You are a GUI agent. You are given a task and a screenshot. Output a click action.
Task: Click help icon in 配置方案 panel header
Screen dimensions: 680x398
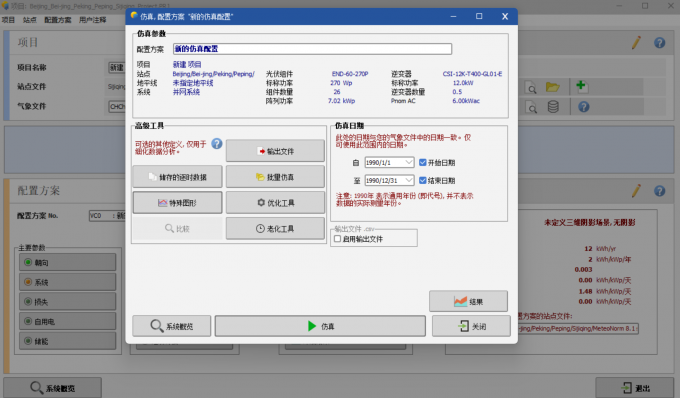660,191
